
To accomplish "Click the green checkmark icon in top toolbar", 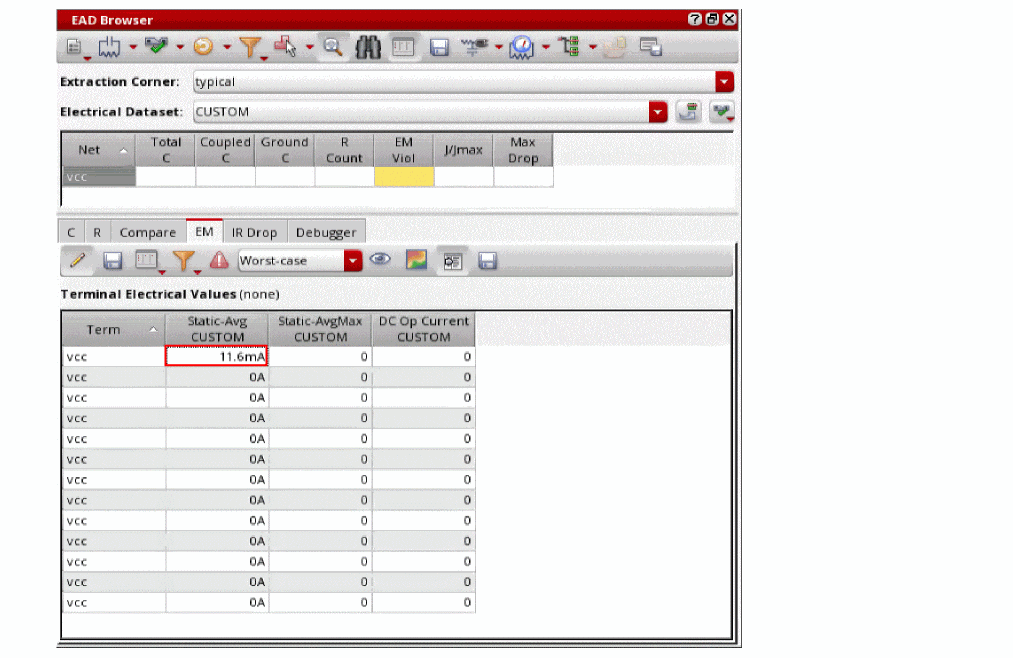I will (x=155, y=47).
